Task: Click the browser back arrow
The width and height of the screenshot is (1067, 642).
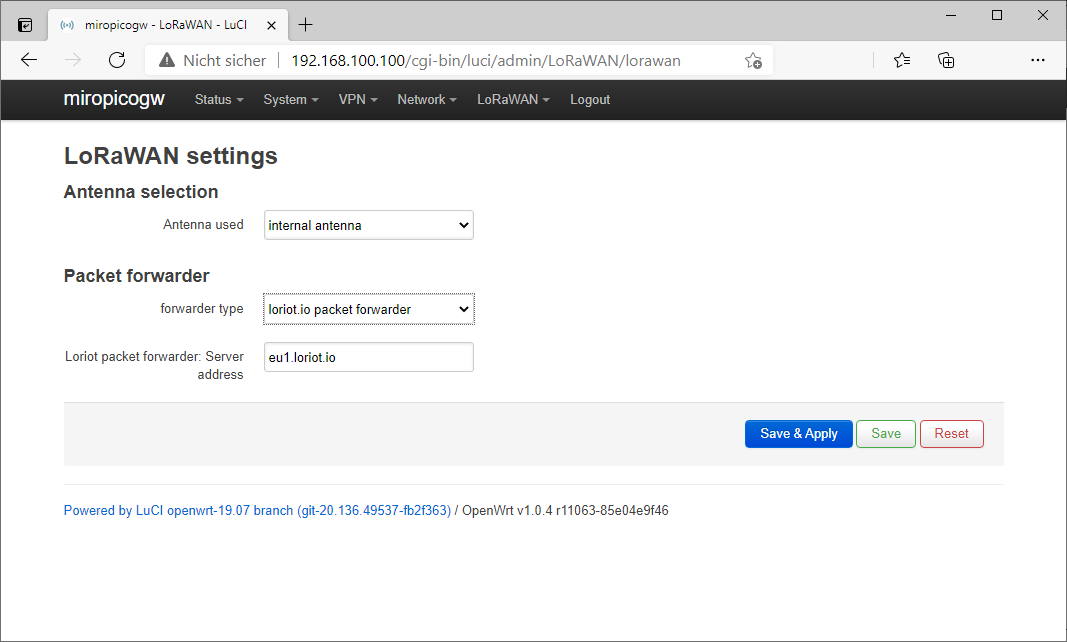Action: point(29,60)
